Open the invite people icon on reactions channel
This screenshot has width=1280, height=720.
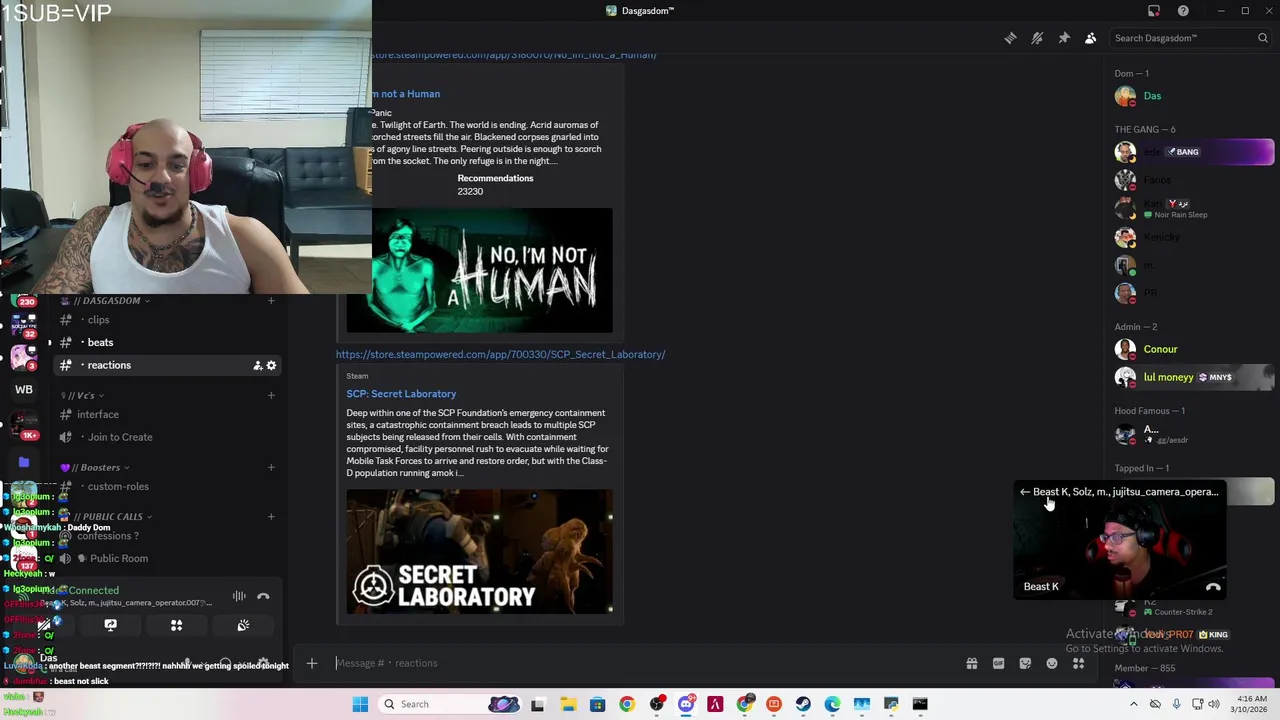[257, 366]
